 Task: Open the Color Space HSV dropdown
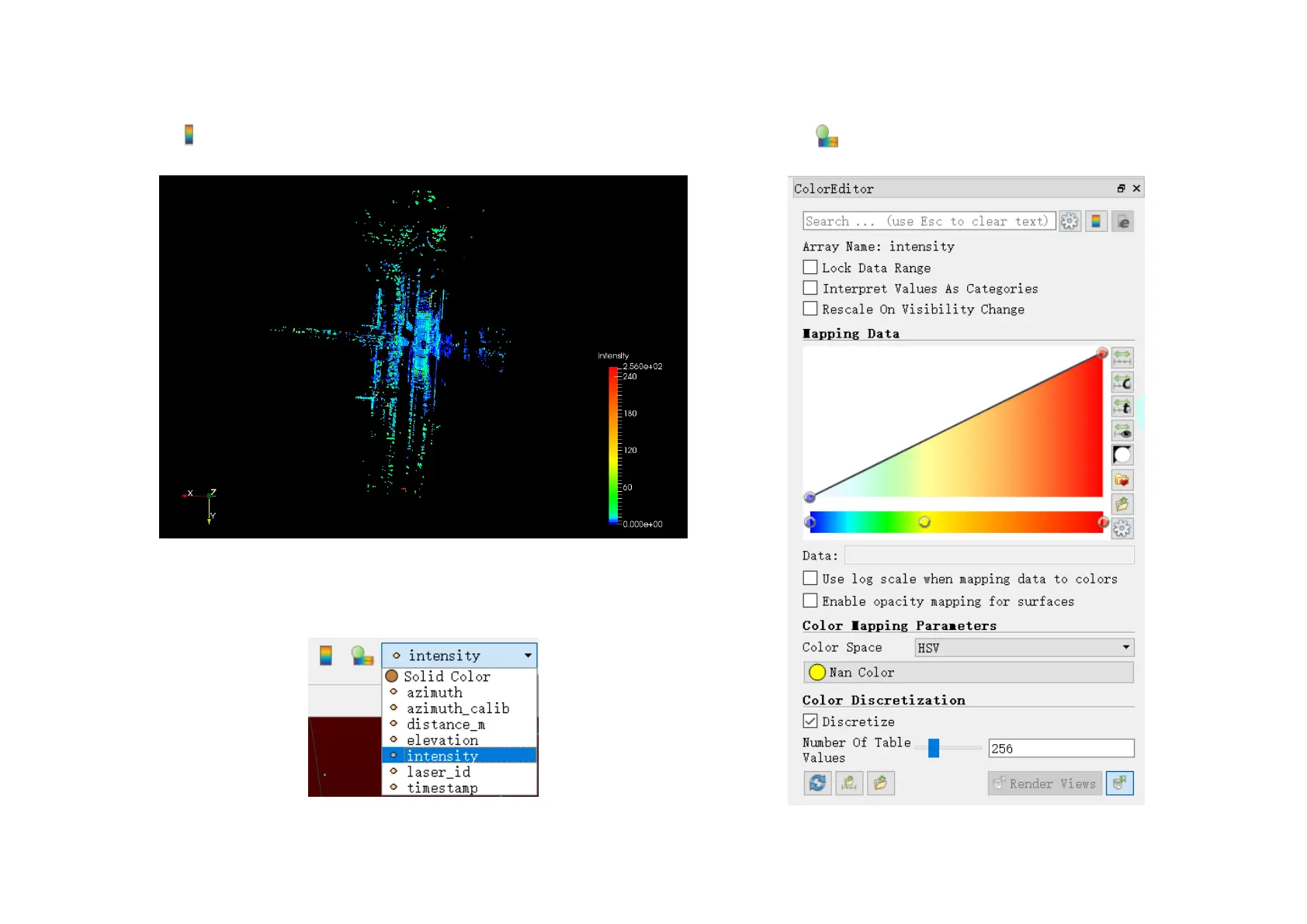point(1024,647)
